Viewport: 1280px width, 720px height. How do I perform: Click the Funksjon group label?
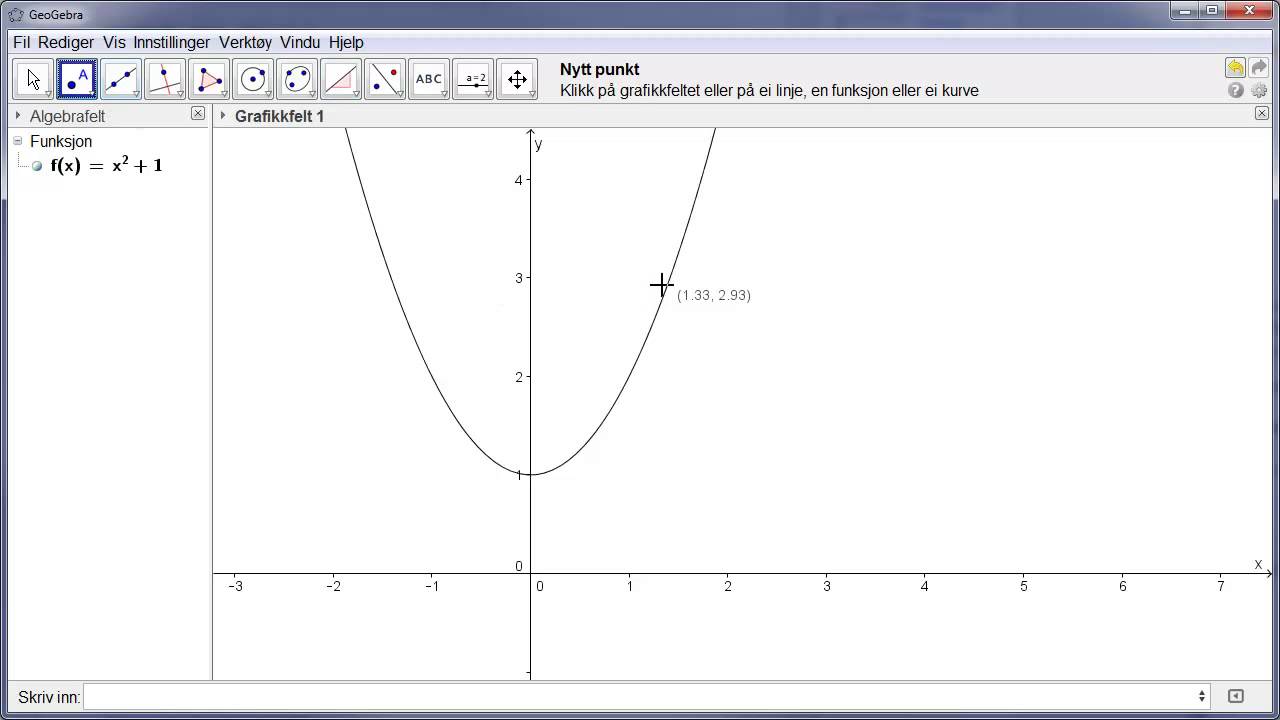point(61,141)
